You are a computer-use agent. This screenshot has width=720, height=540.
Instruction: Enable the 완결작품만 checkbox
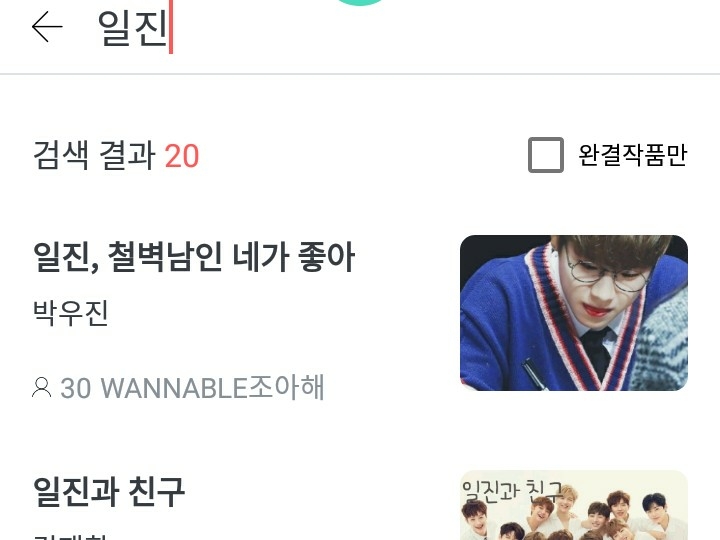click(546, 155)
